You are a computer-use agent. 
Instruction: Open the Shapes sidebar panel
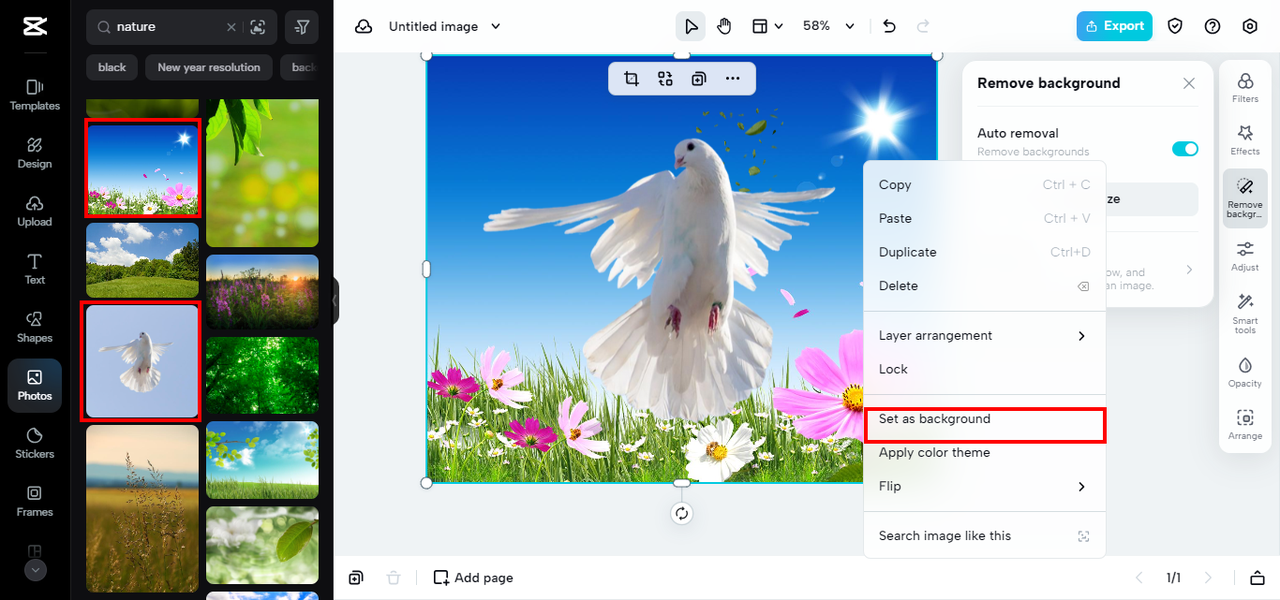tap(34, 327)
